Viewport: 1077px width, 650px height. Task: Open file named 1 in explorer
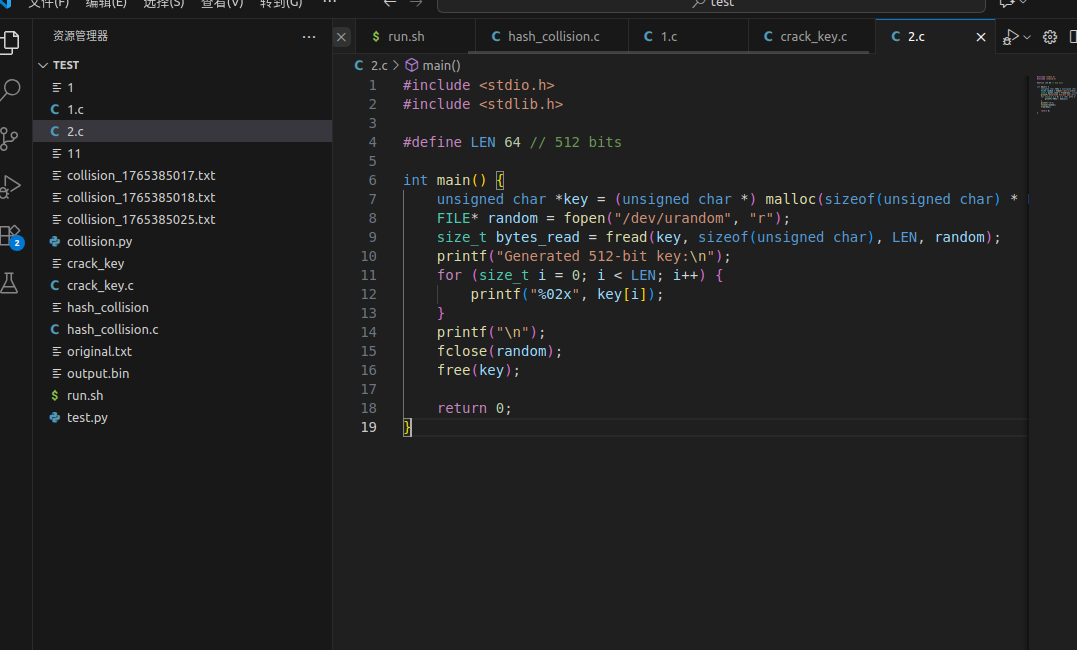(183, 87)
